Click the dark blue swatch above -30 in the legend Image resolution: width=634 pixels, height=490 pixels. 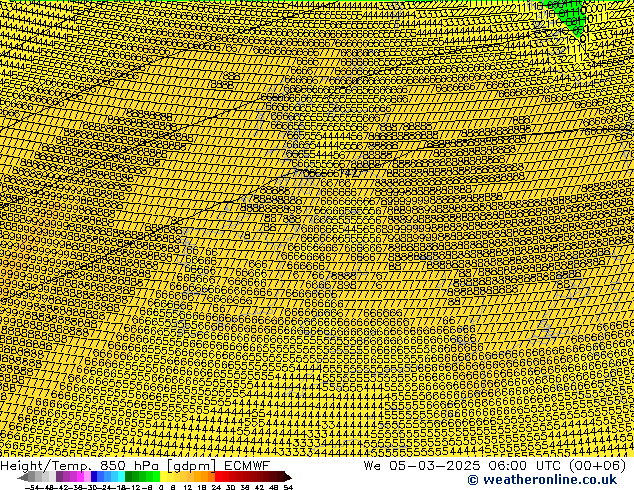(94, 476)
